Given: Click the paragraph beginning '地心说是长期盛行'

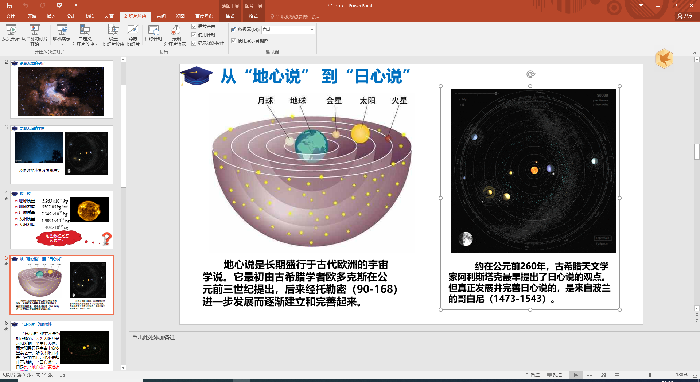Looking at the screenshot, I should pos(299,283).
